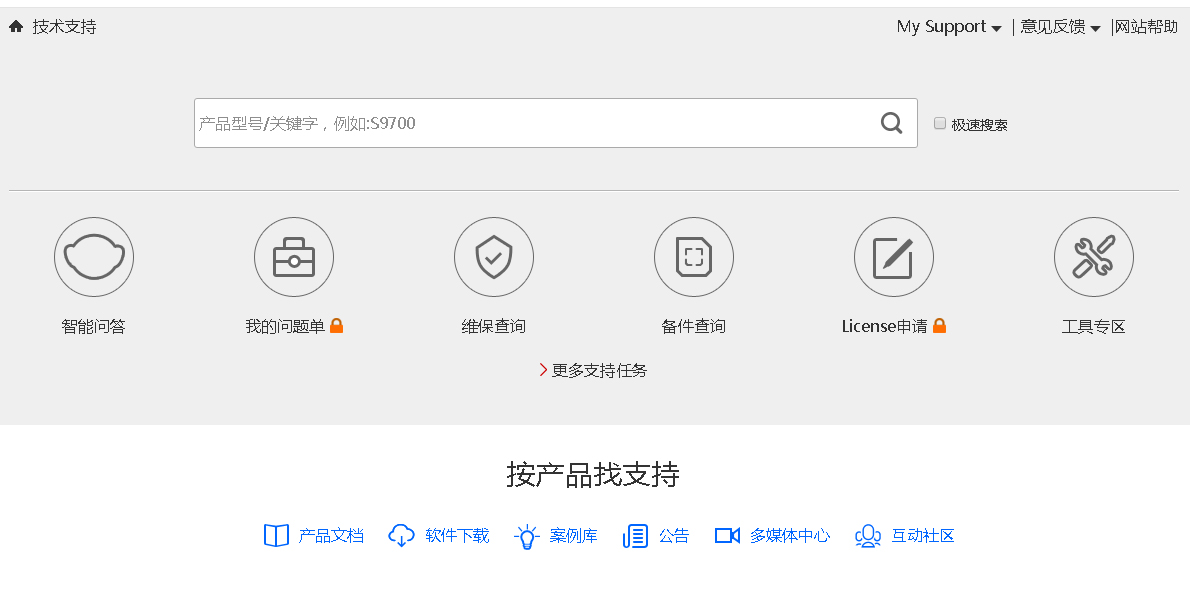The image size is (1190, 605).
Task: Click into the product keyword search field
Action: click(x=530, y=123)
